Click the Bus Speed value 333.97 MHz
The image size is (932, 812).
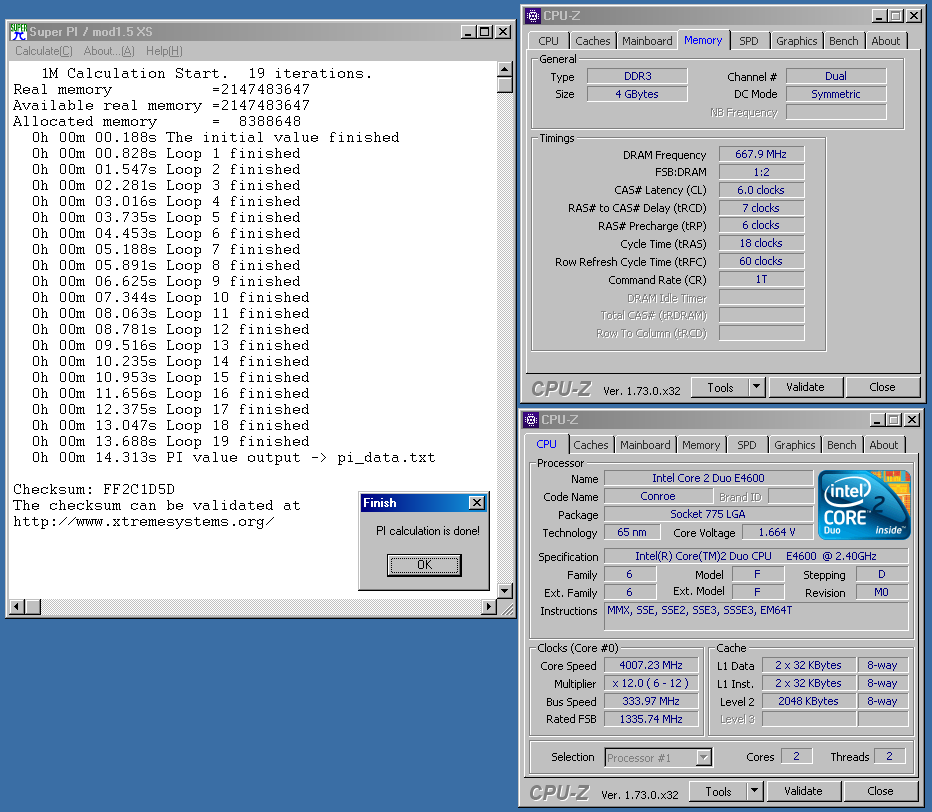[x=651, y=701]
